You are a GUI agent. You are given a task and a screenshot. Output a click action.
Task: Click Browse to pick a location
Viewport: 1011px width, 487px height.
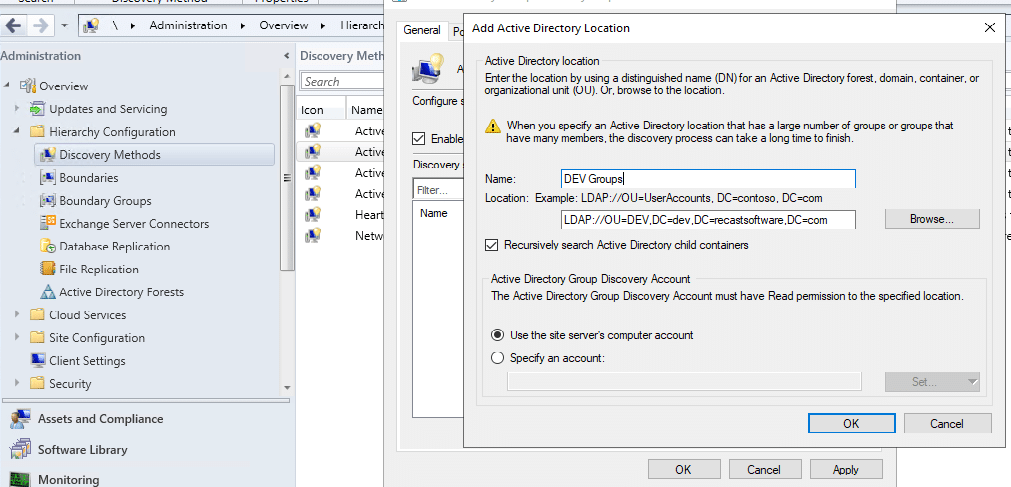(x=931, y=219)
